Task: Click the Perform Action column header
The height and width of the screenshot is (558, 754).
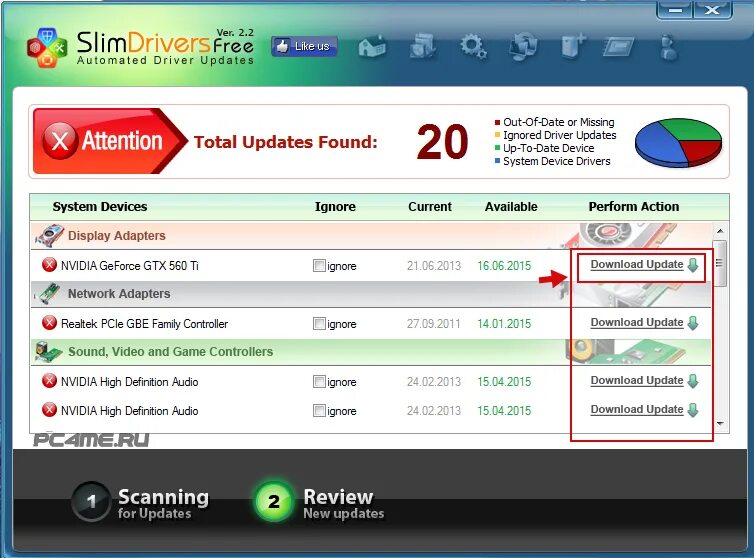Action: (x=634, y=207)
